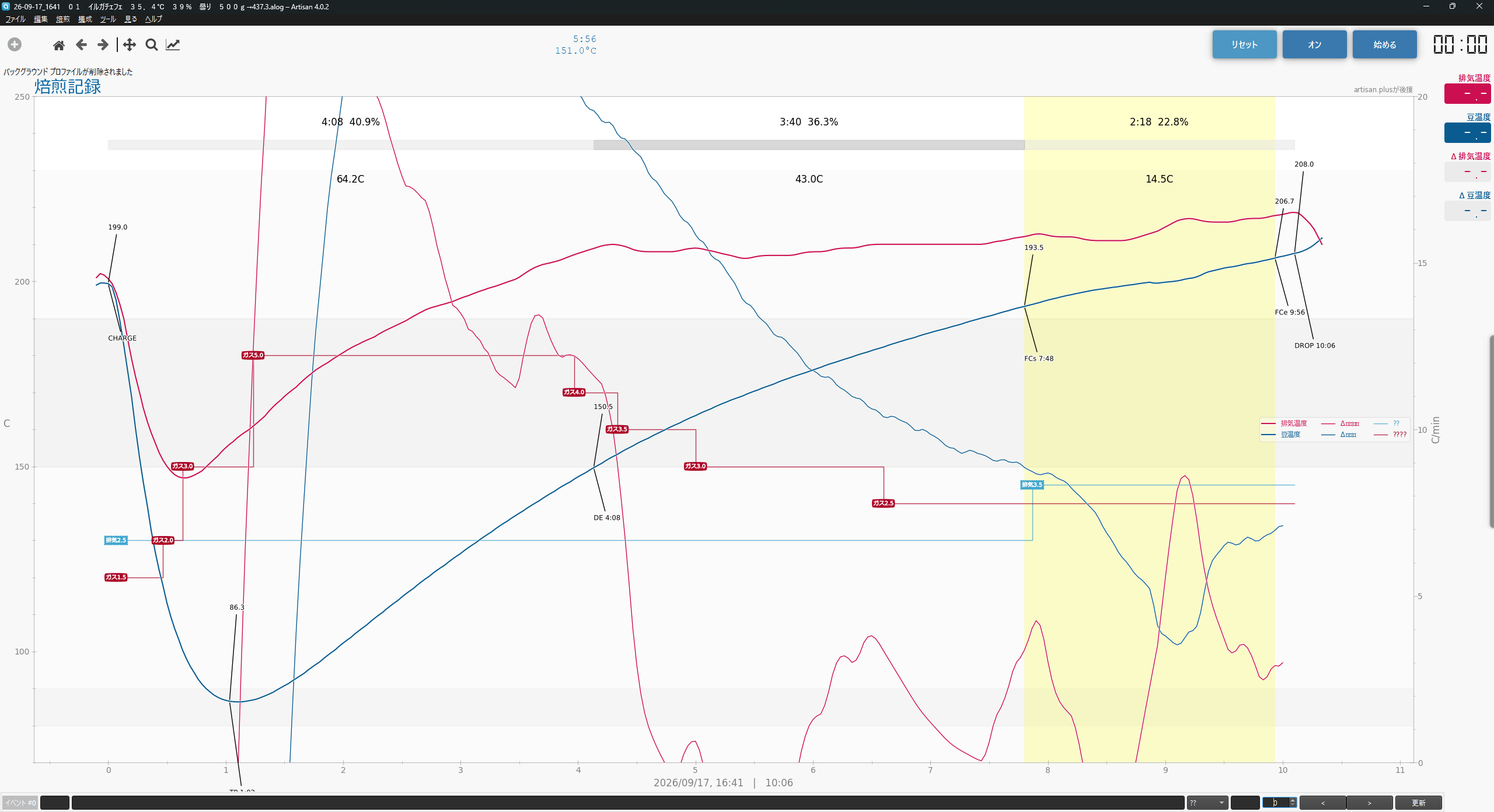The height and width of the screenshot is (812, 1494).
Task: Click the ガス2.5 event marker
Action: click(883, 503)
